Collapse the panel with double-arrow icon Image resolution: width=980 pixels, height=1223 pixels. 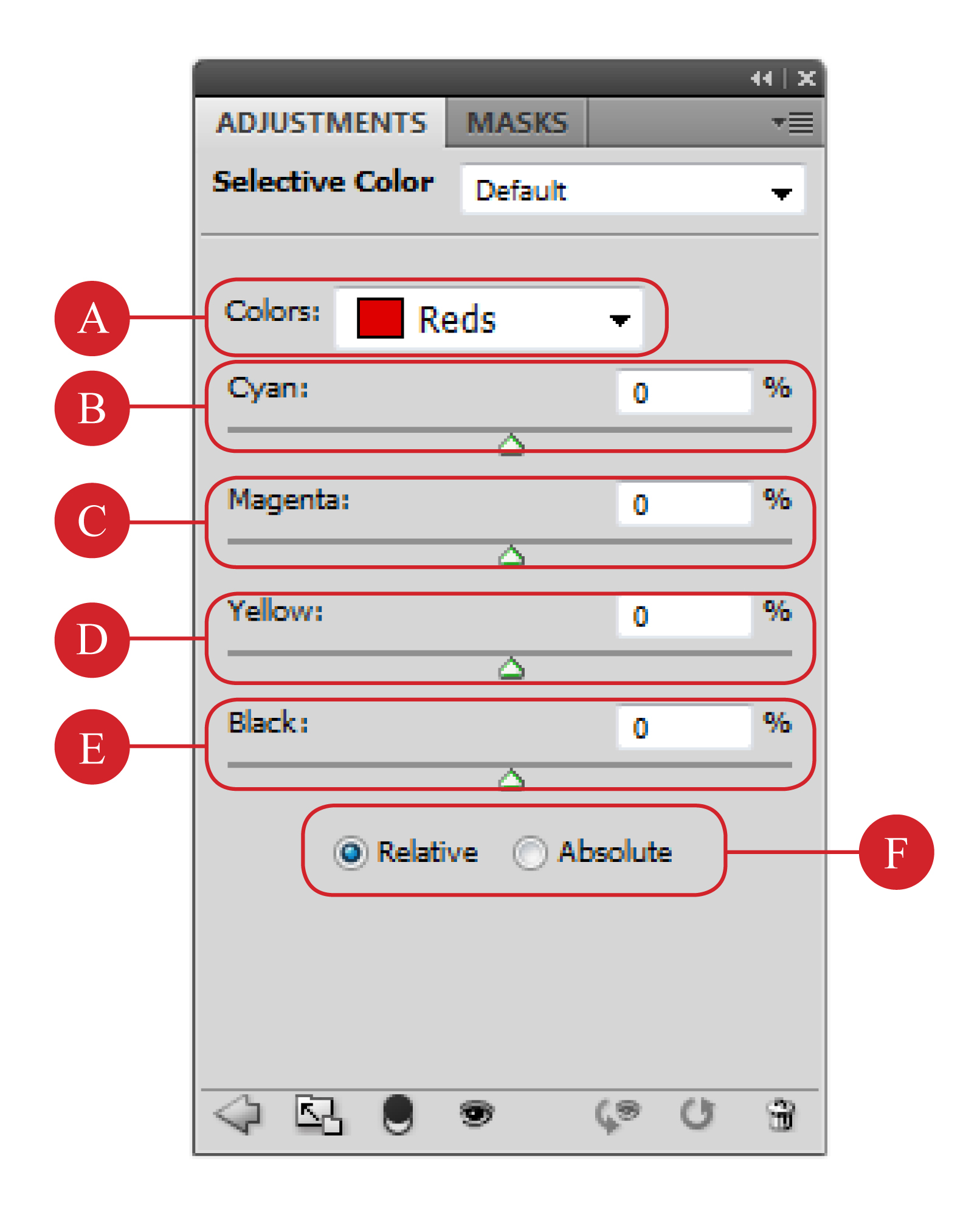pyautogui.click(x=761, y=78)
